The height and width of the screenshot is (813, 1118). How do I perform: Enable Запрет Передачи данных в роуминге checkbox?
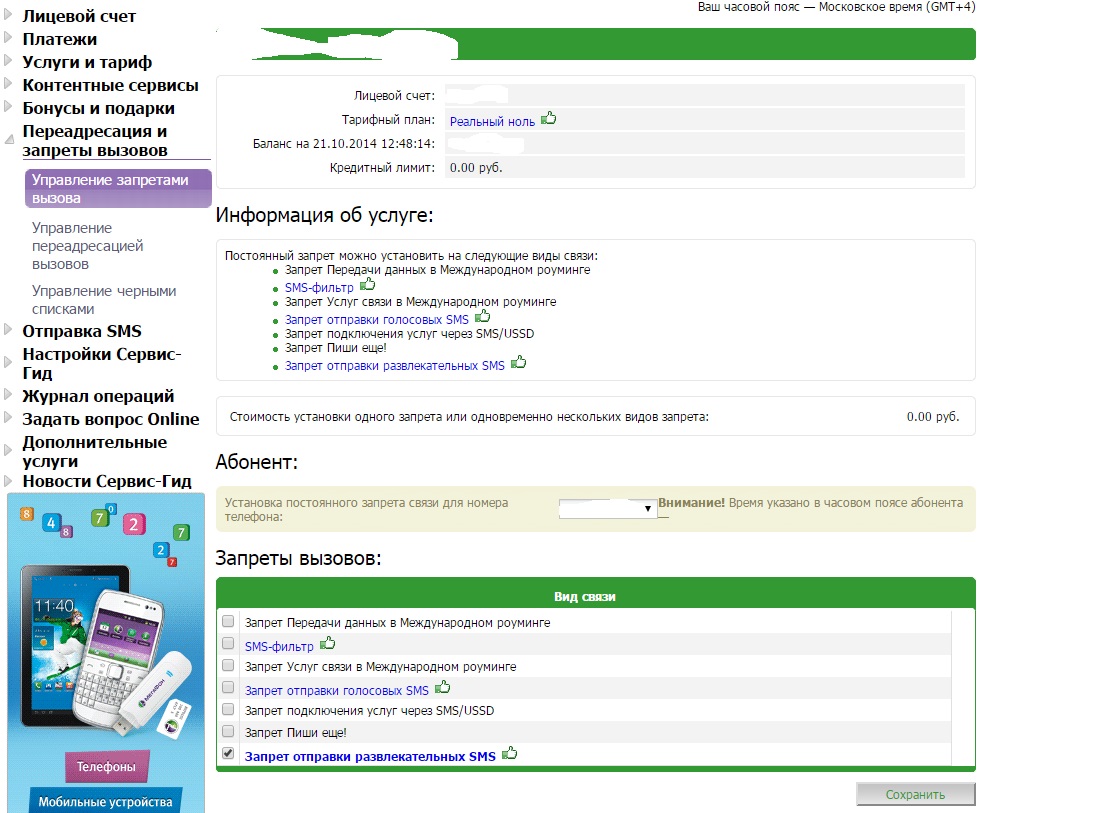[x=228, y=622]
